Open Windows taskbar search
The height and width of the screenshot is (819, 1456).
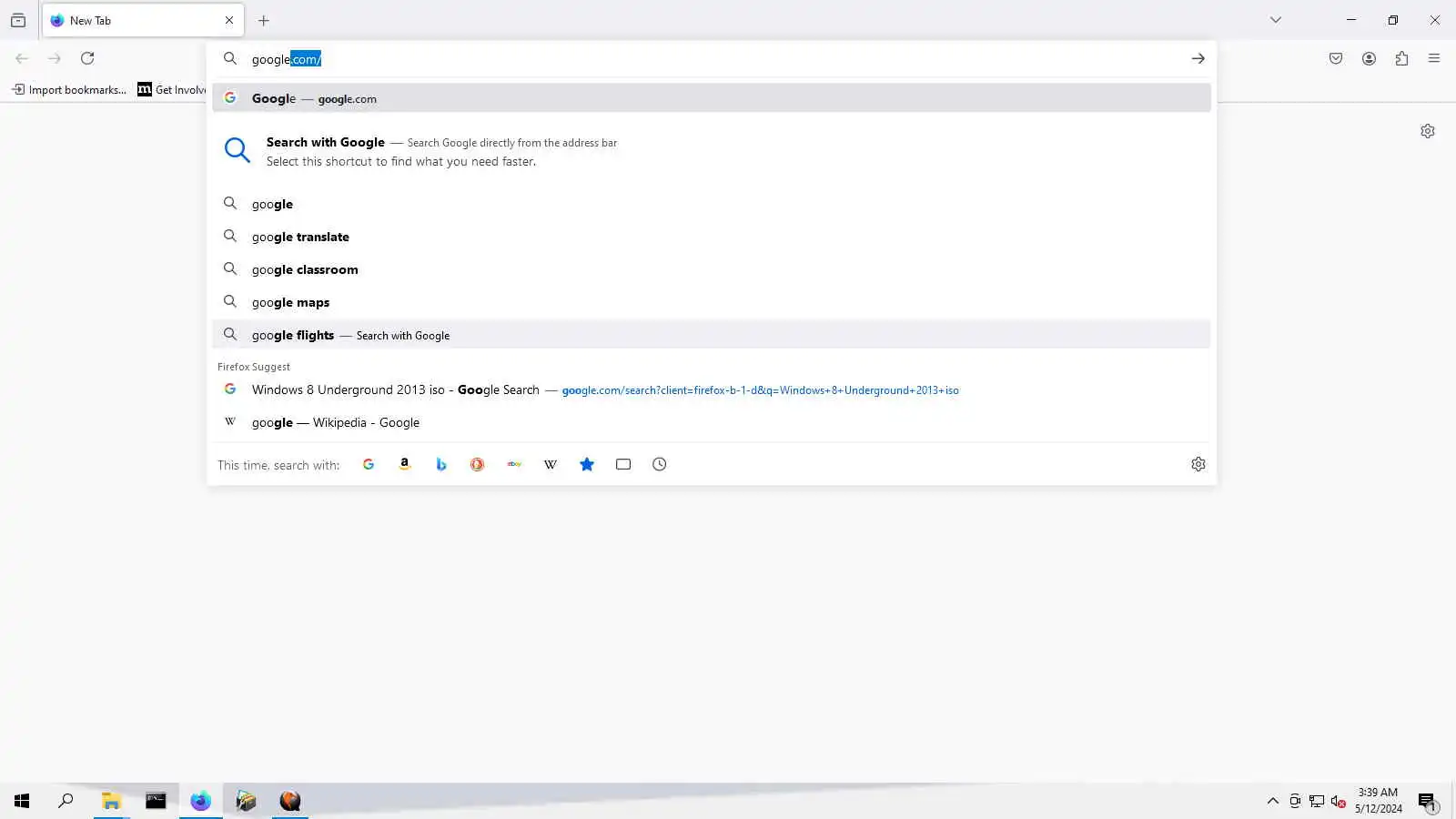[x=66, y=801]
